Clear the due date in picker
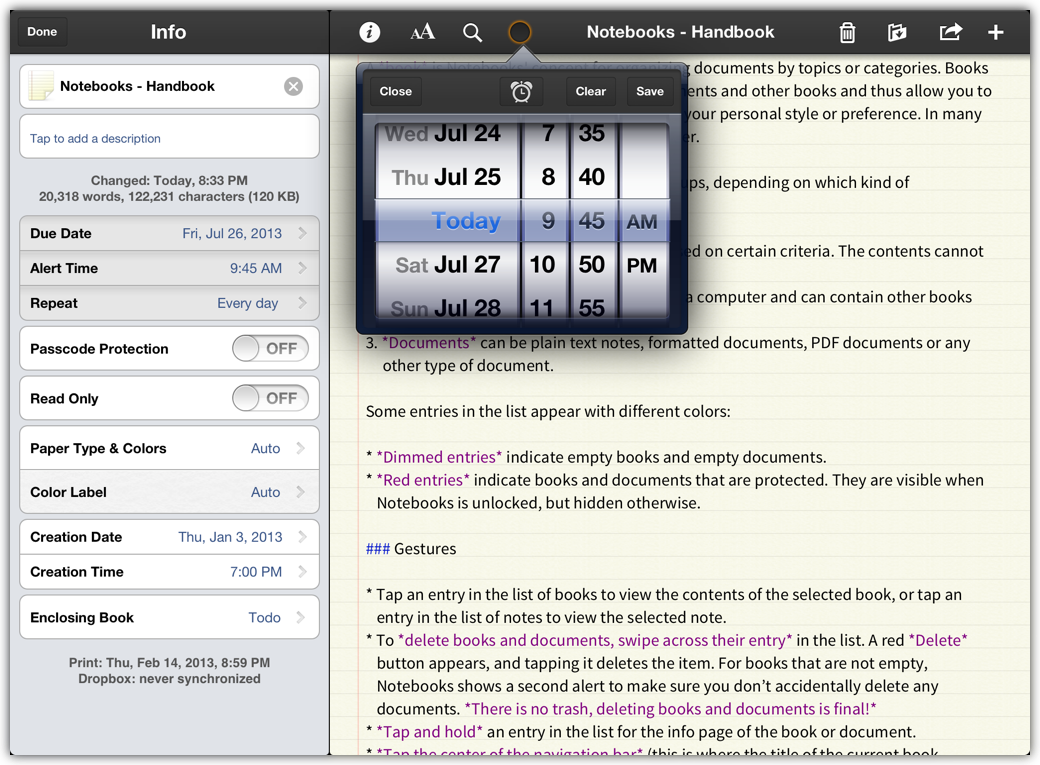The width and height of the screenshot is (1040, 765). coord(590,92)
